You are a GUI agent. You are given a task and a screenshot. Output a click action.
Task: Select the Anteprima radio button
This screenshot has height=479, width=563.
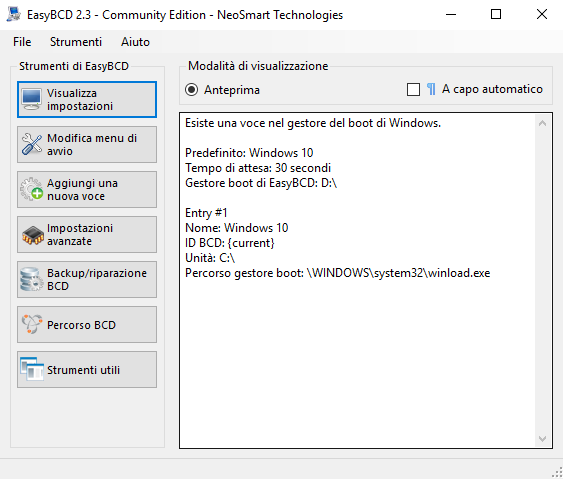coord(192,89)
